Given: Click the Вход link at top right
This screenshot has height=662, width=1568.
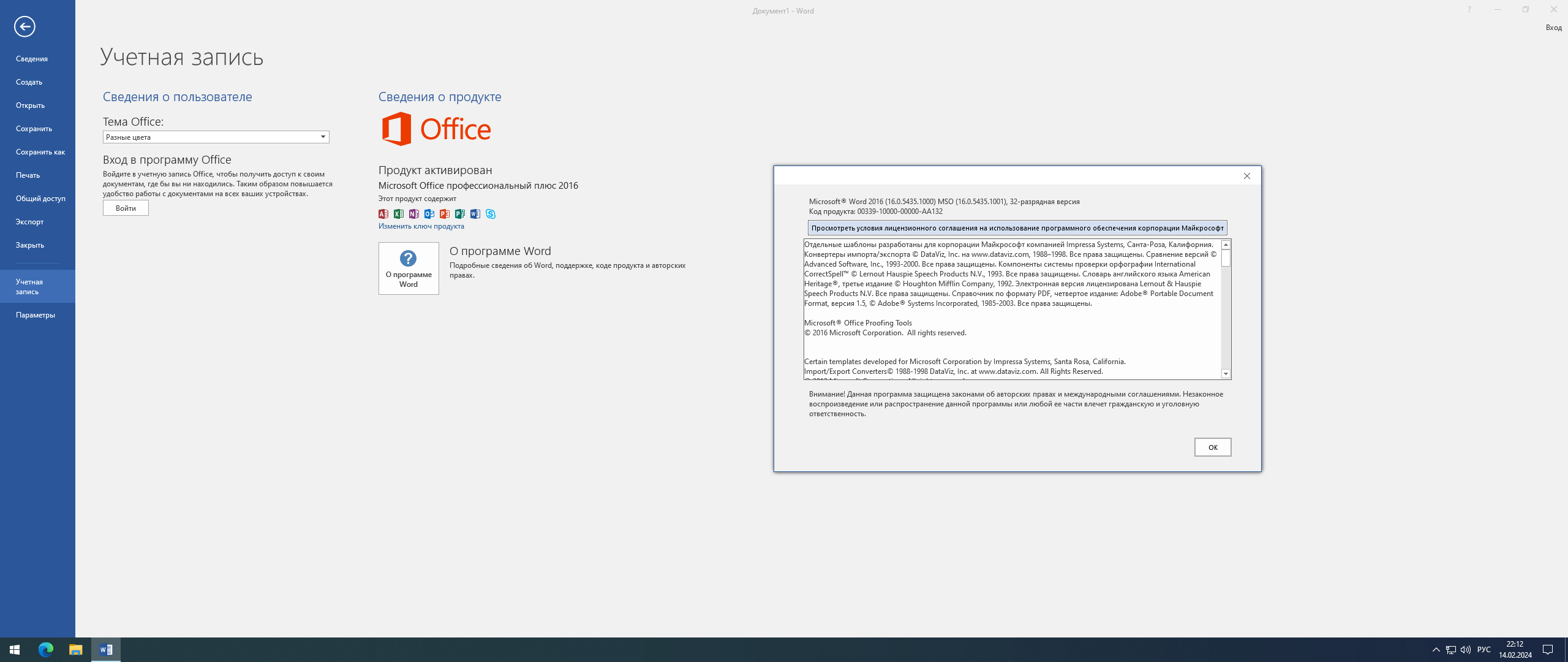Looking at the screenshot, I should pyautogui.click(x=1553, y=28).
